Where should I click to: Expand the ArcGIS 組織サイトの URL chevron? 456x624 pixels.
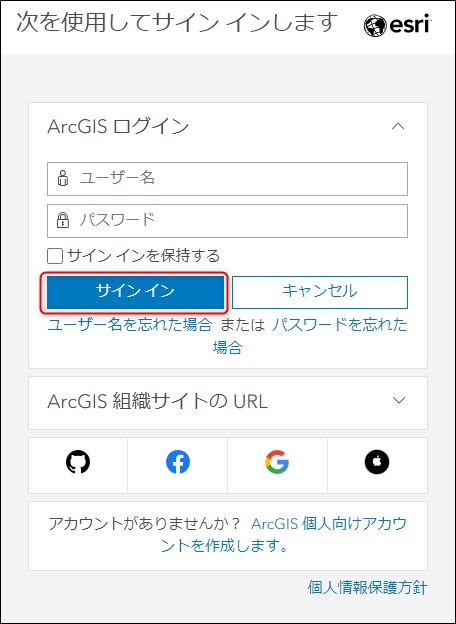(398, 400)
